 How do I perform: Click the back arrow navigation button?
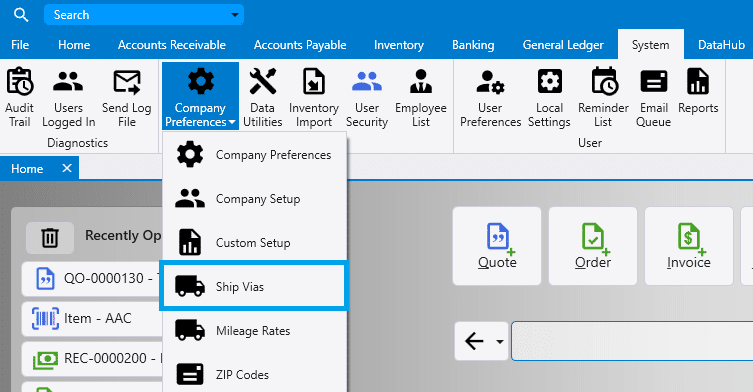coord(474,342)
